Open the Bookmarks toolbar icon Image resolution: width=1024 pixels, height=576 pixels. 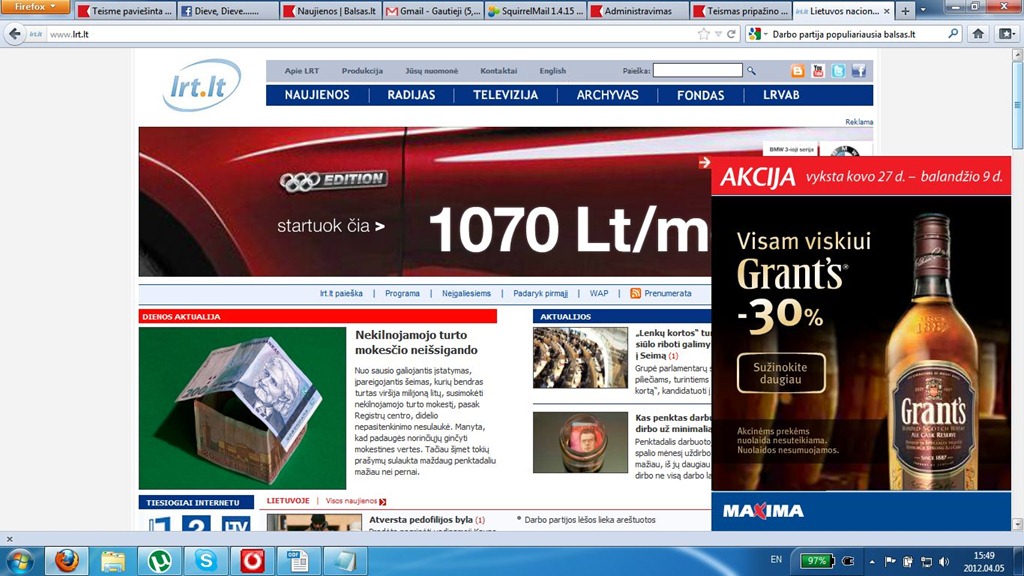pyautogui.click(x=1006, y=34)
